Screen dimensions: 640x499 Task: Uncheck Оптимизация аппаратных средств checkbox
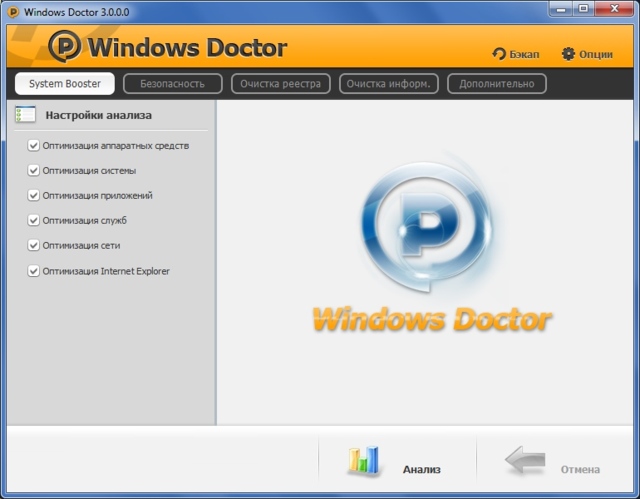[34, 146]
